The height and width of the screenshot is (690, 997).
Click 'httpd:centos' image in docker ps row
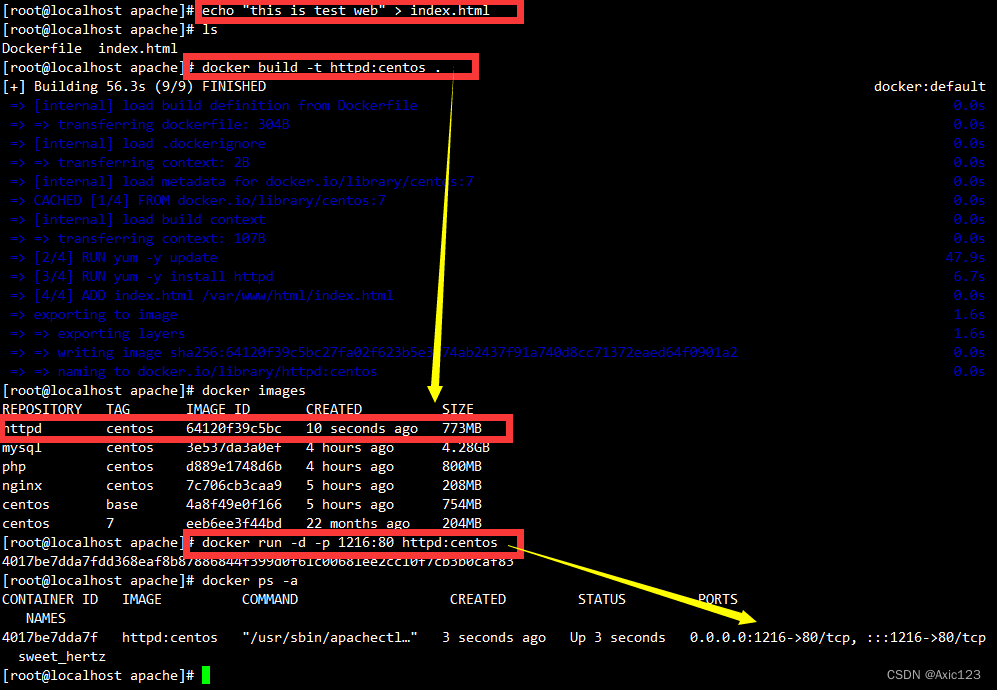170,638
